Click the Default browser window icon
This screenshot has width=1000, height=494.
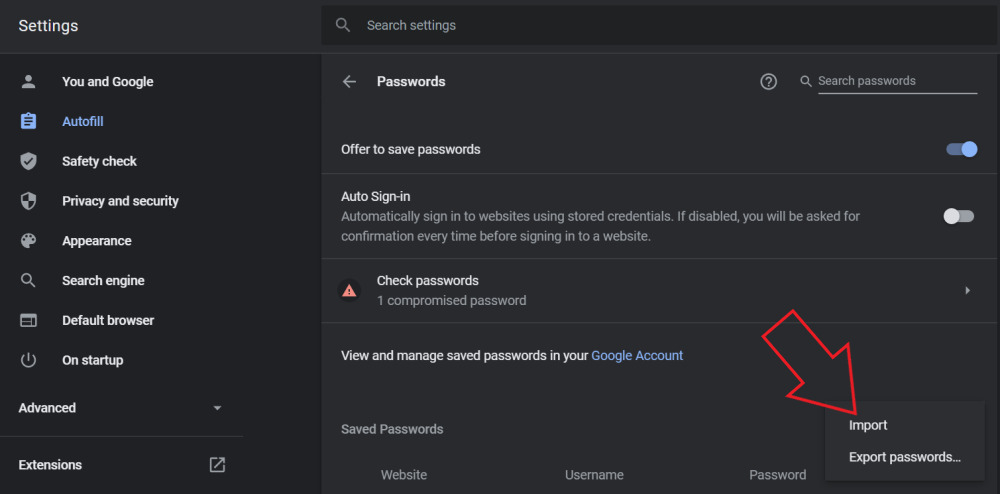click(28, 320)
